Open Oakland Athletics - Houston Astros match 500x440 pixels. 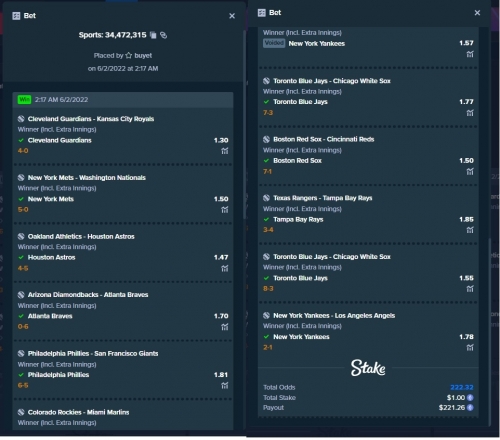(x=81, y=236)
